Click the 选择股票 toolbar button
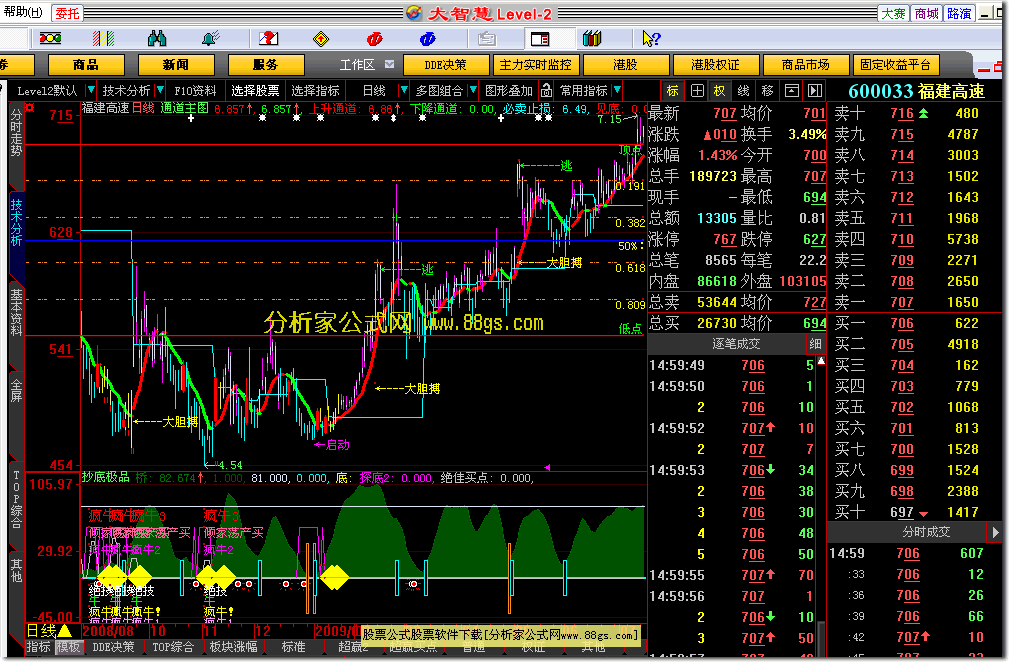The height and width of the screenshot is (664, 1012). [256, 90]
